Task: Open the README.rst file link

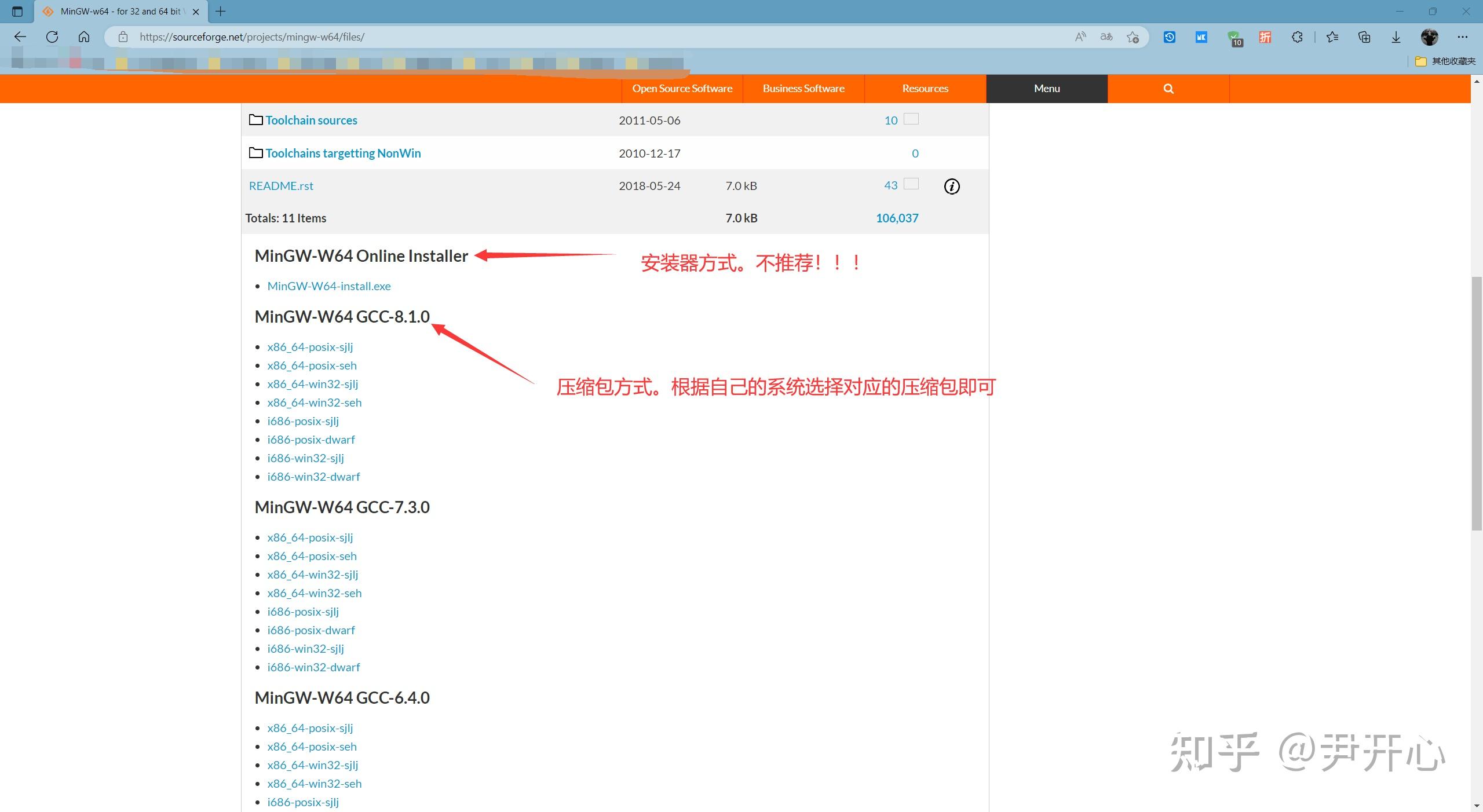Action: tap(281, 186)
